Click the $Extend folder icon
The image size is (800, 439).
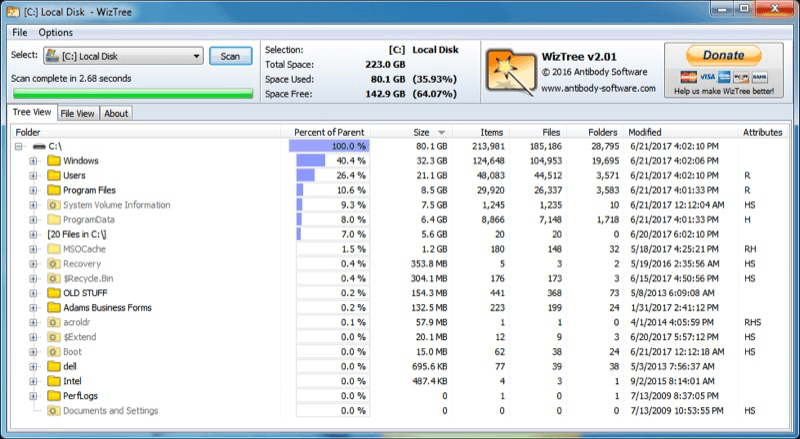pyautogui.click(x=54, y=337)
